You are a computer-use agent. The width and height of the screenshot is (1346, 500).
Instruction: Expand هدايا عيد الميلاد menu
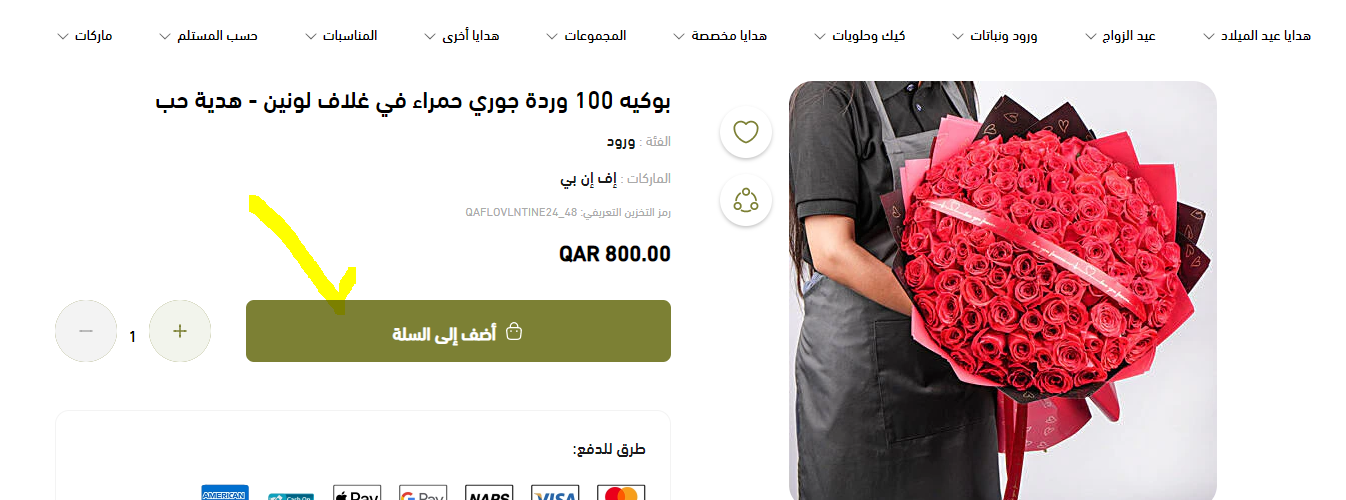tap(1257, 36)
